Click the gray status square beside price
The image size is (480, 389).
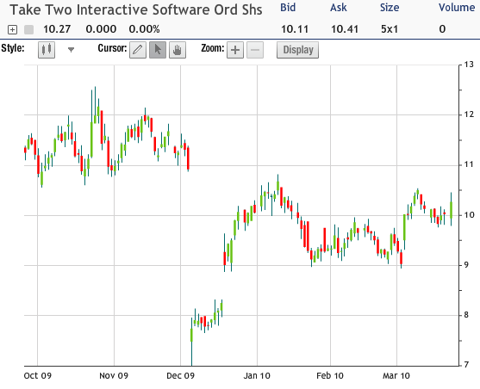click(x=29, y=30)
